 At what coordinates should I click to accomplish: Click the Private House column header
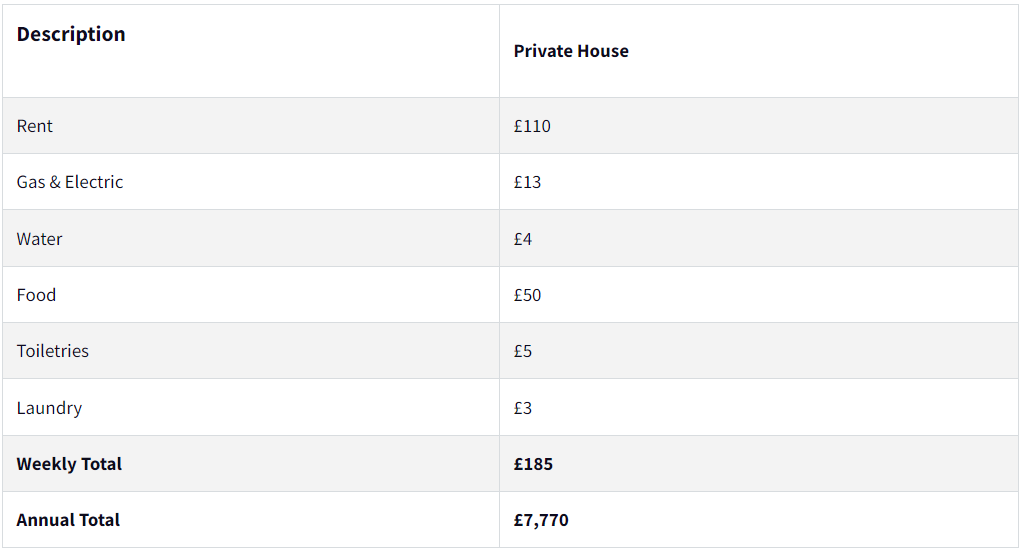coord(571,51)
